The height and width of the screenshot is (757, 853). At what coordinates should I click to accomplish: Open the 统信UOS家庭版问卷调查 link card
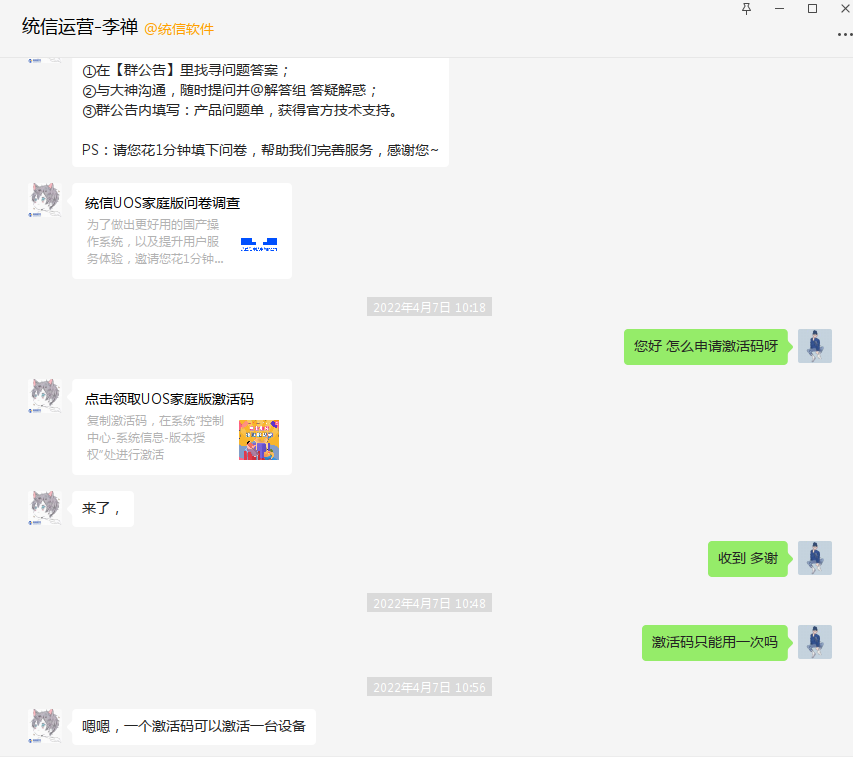(x=182, y=231)
